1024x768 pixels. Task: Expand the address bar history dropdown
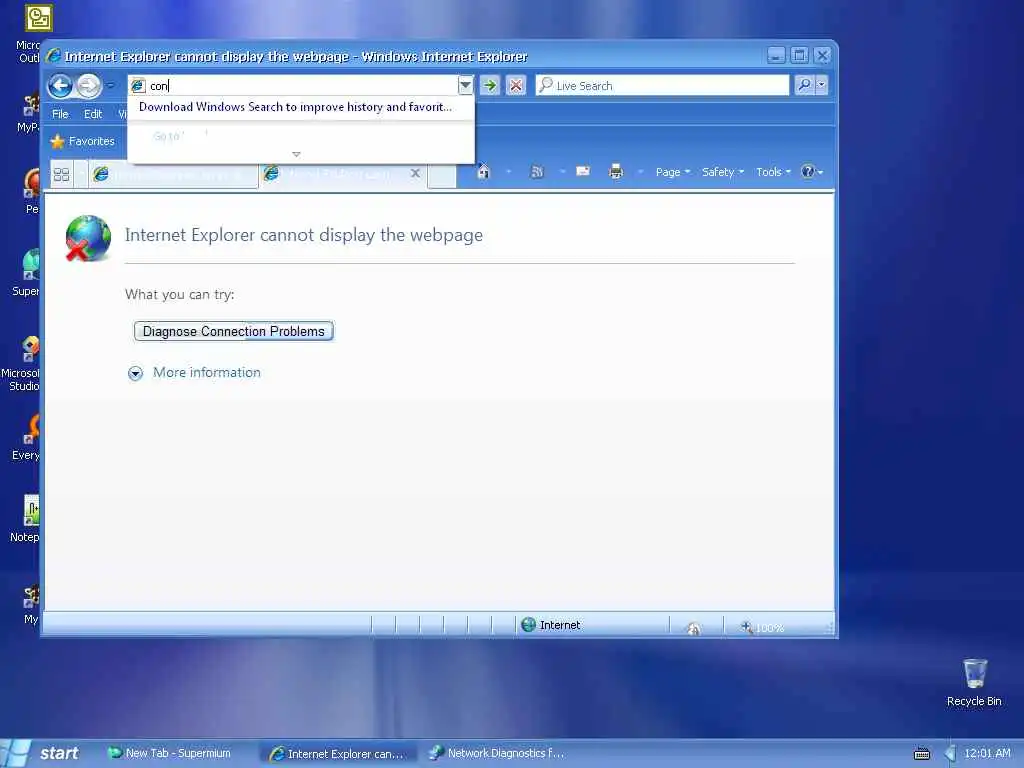click(x=465, y=86)
